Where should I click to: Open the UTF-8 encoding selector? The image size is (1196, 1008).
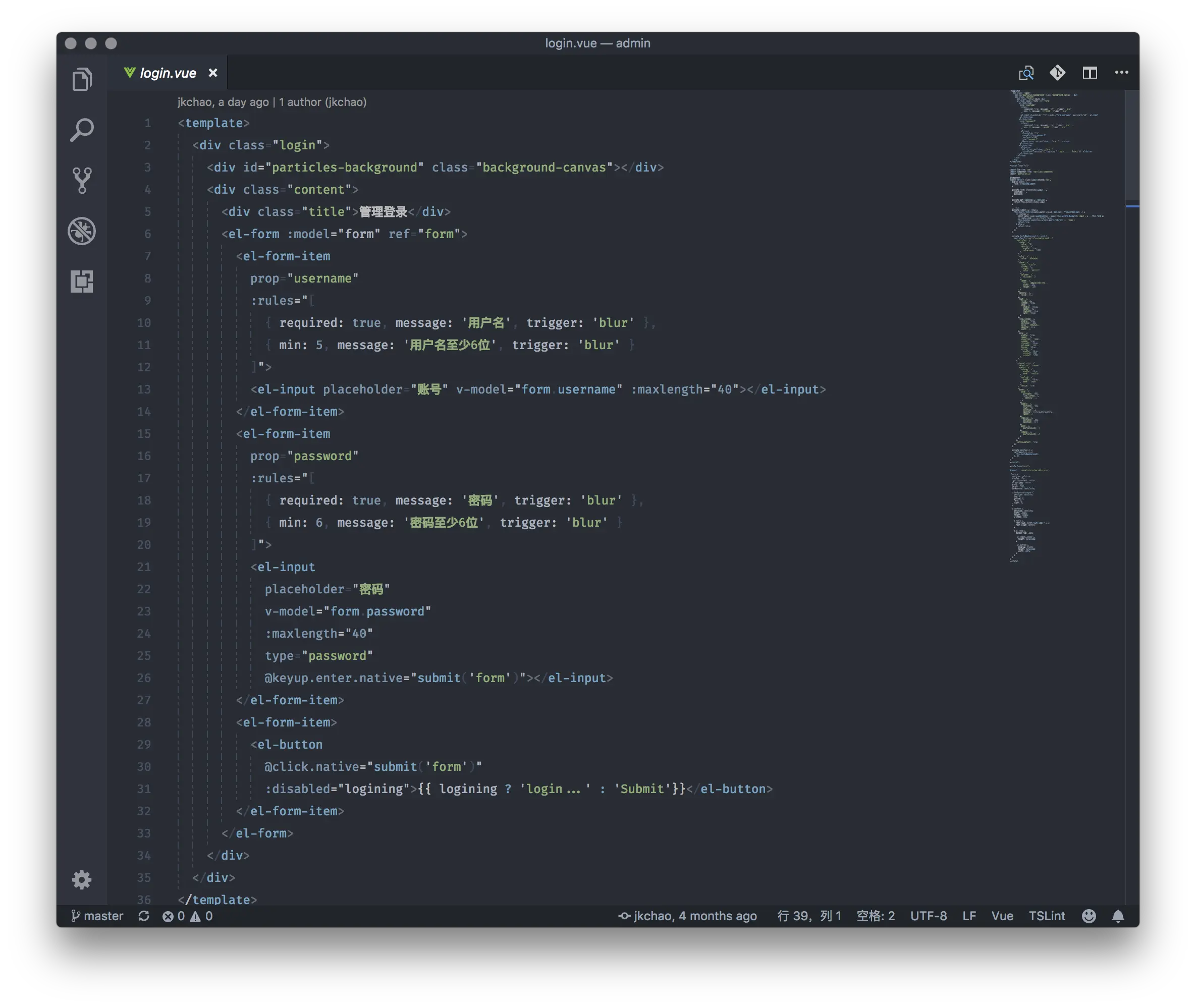(928, 916)
